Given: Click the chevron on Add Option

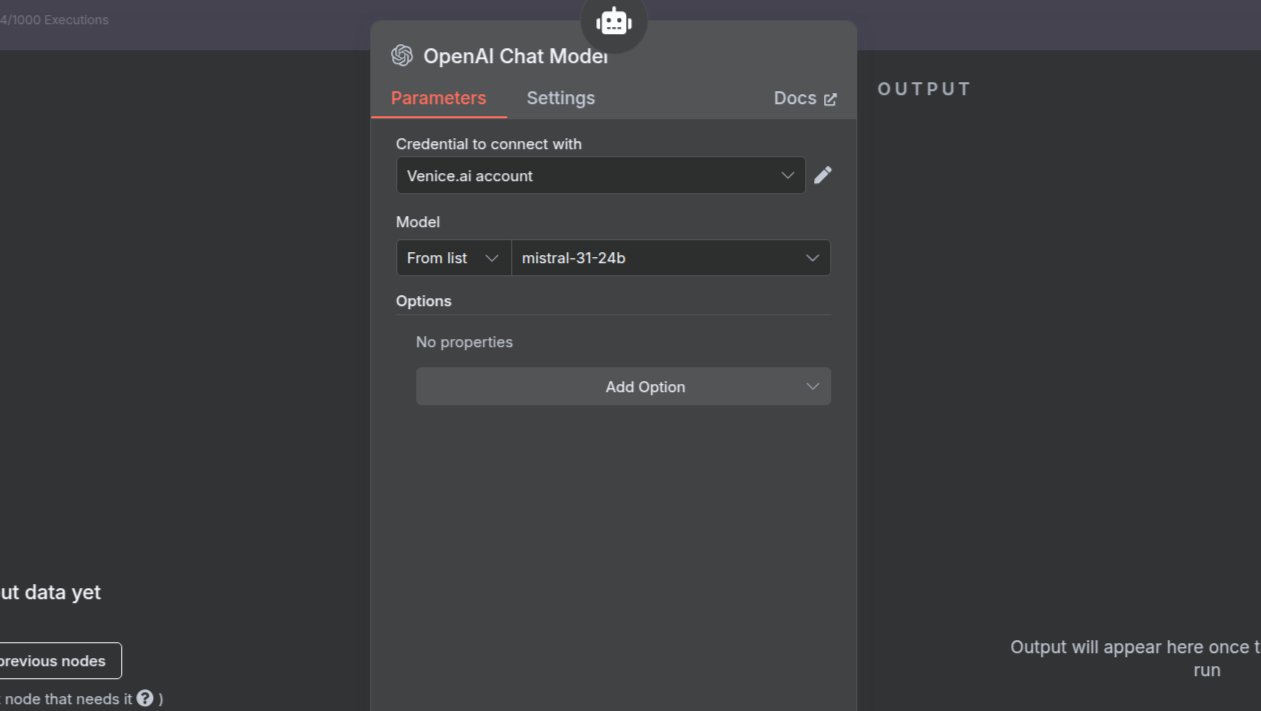Looking at the screenshot, I should (812, 387).
